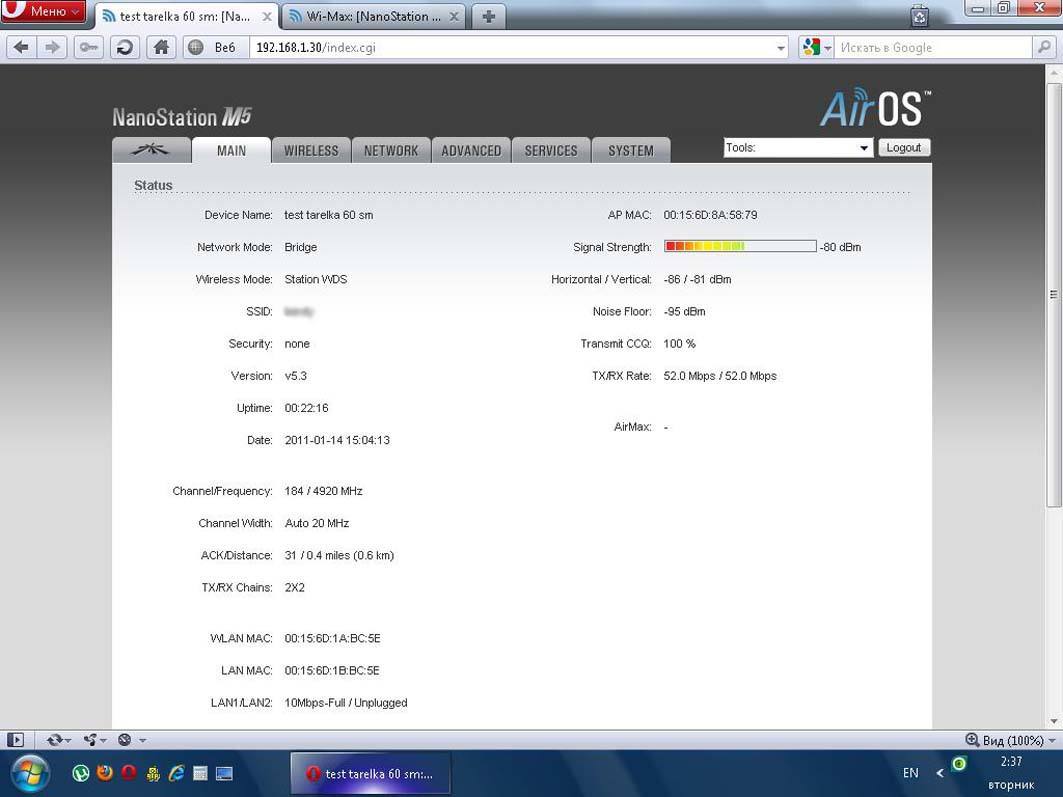This screenshot has height=797, width=1063.
Task: Open the password wand key button
Action: pos(88,47)
